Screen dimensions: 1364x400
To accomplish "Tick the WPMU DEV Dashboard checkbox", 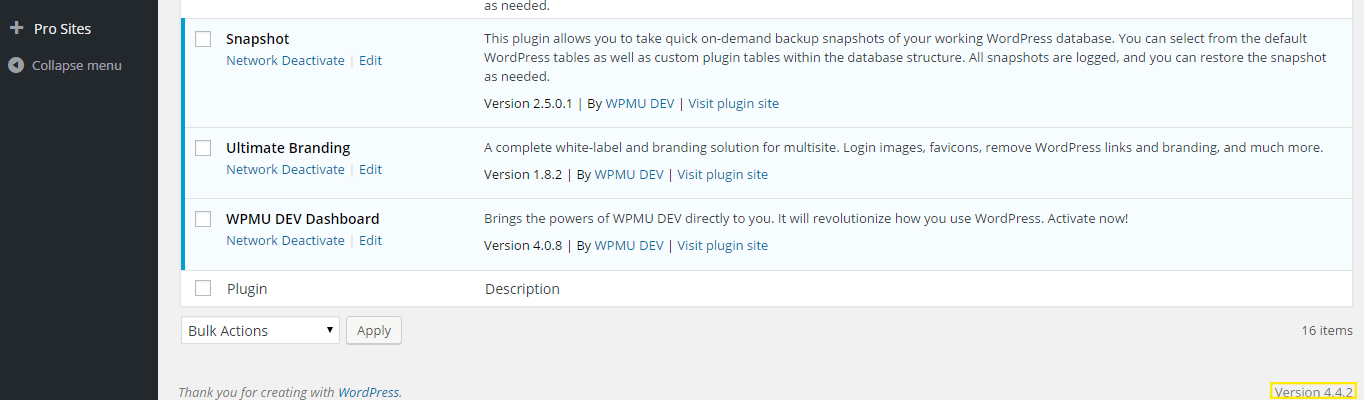I will (203, 219).
